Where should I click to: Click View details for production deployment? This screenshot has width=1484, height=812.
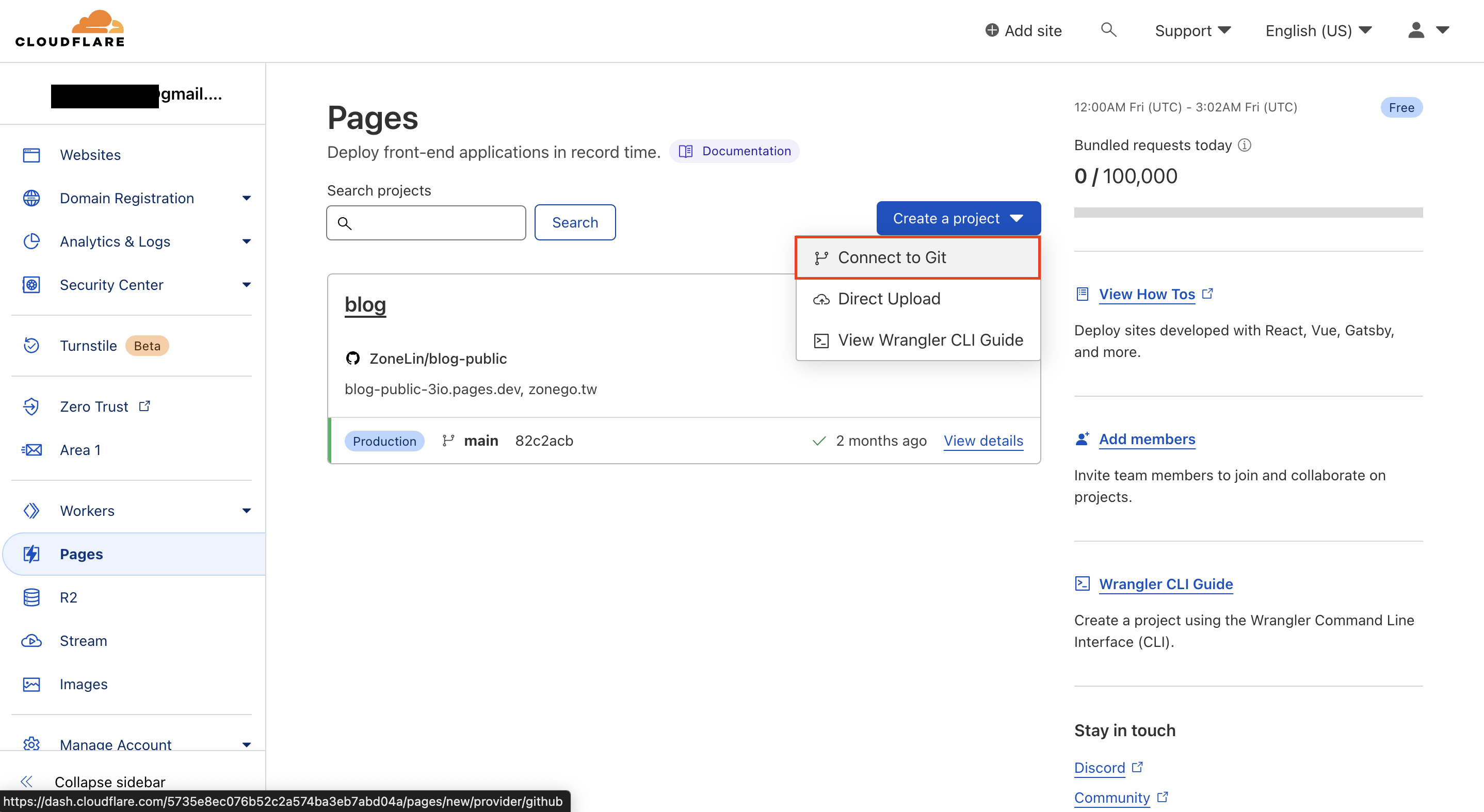click(x=983, y=441)
